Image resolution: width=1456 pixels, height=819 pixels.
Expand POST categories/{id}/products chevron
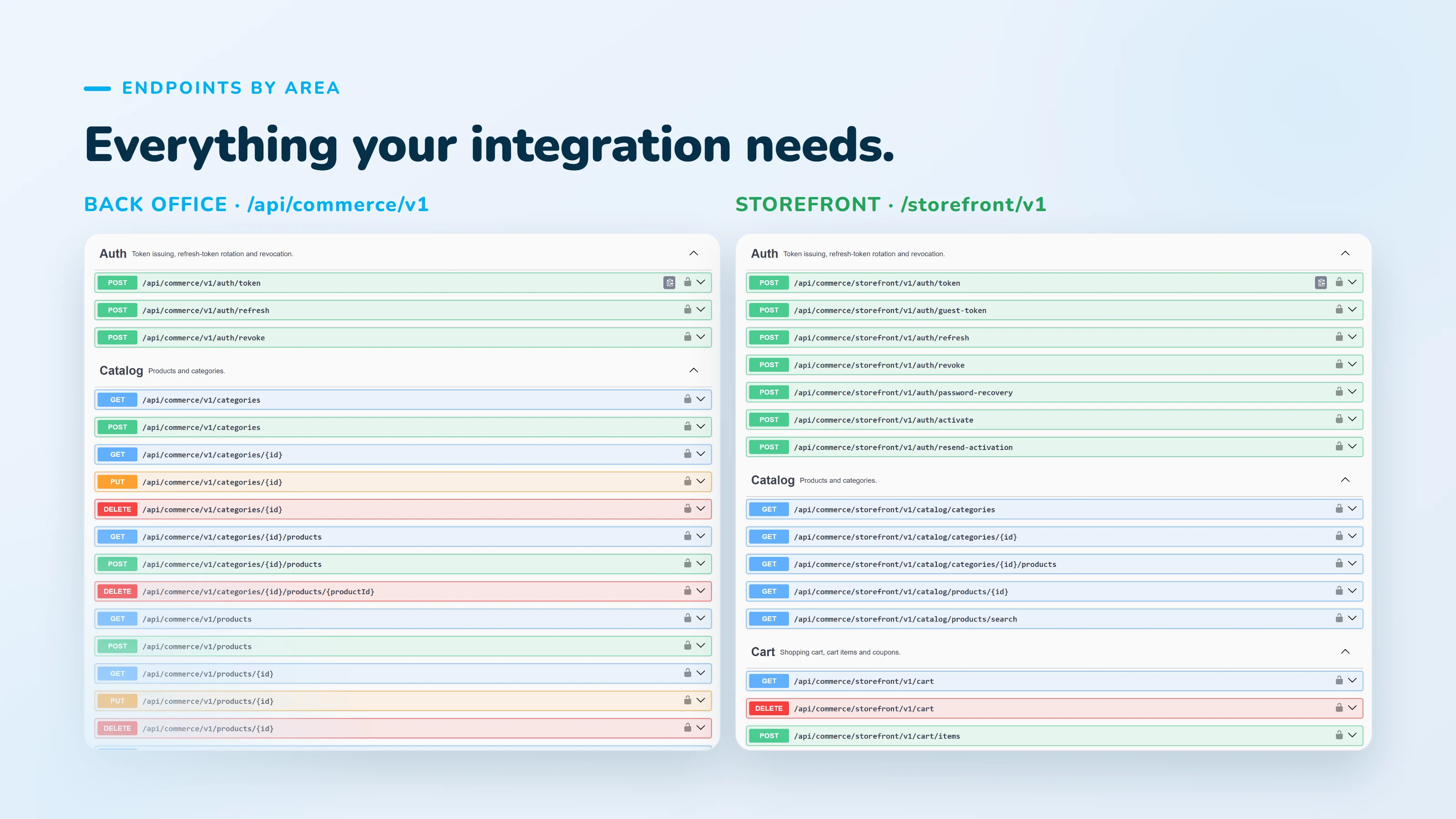(x=701, y=564)
